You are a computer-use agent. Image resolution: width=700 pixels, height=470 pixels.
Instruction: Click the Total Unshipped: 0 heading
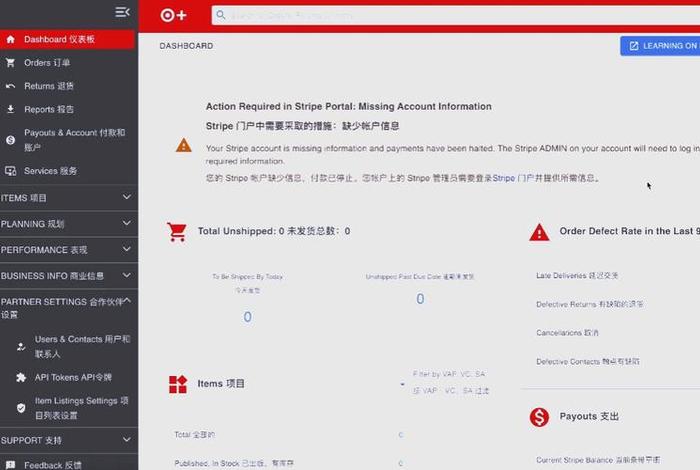point(274,231)
